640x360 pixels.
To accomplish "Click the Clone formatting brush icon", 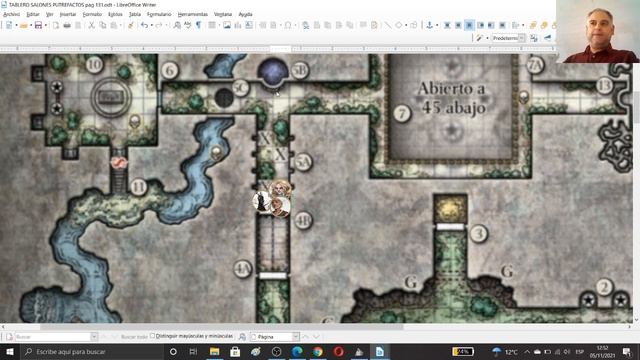I will point(131,25).
